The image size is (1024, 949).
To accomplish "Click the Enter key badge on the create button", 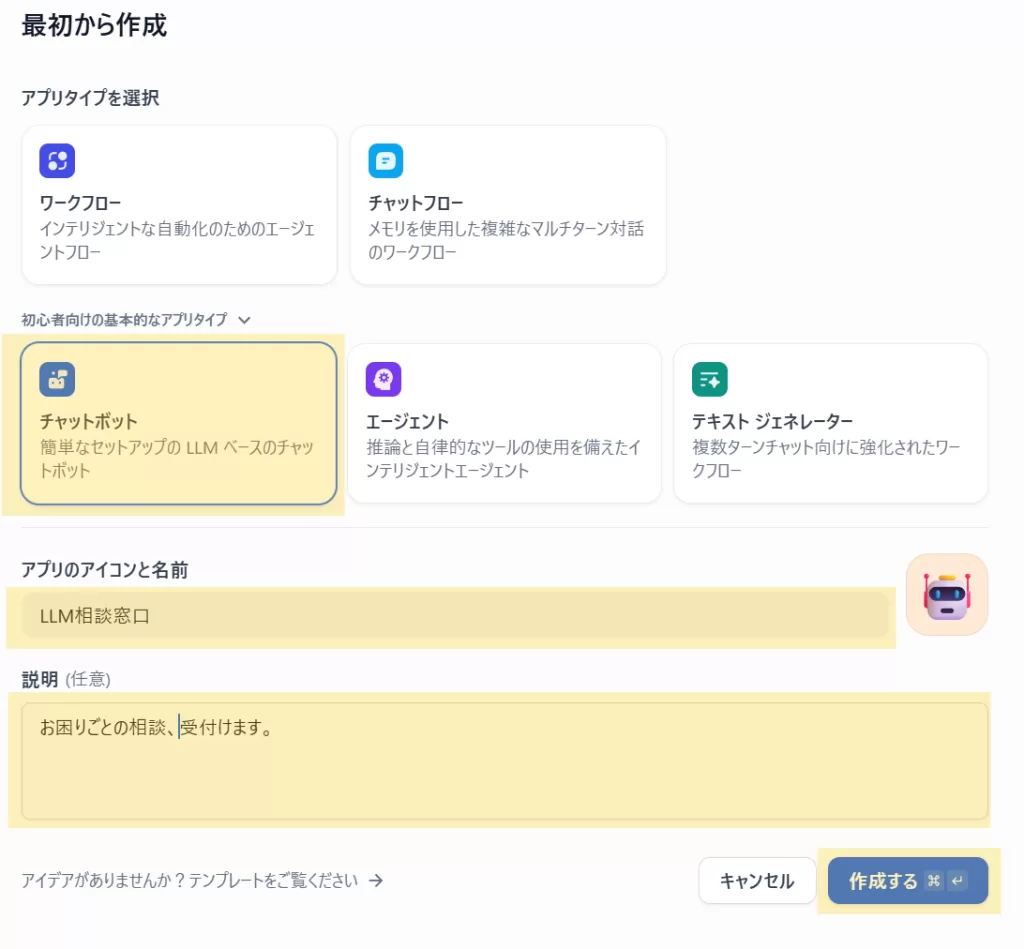I will click(958, 880).
